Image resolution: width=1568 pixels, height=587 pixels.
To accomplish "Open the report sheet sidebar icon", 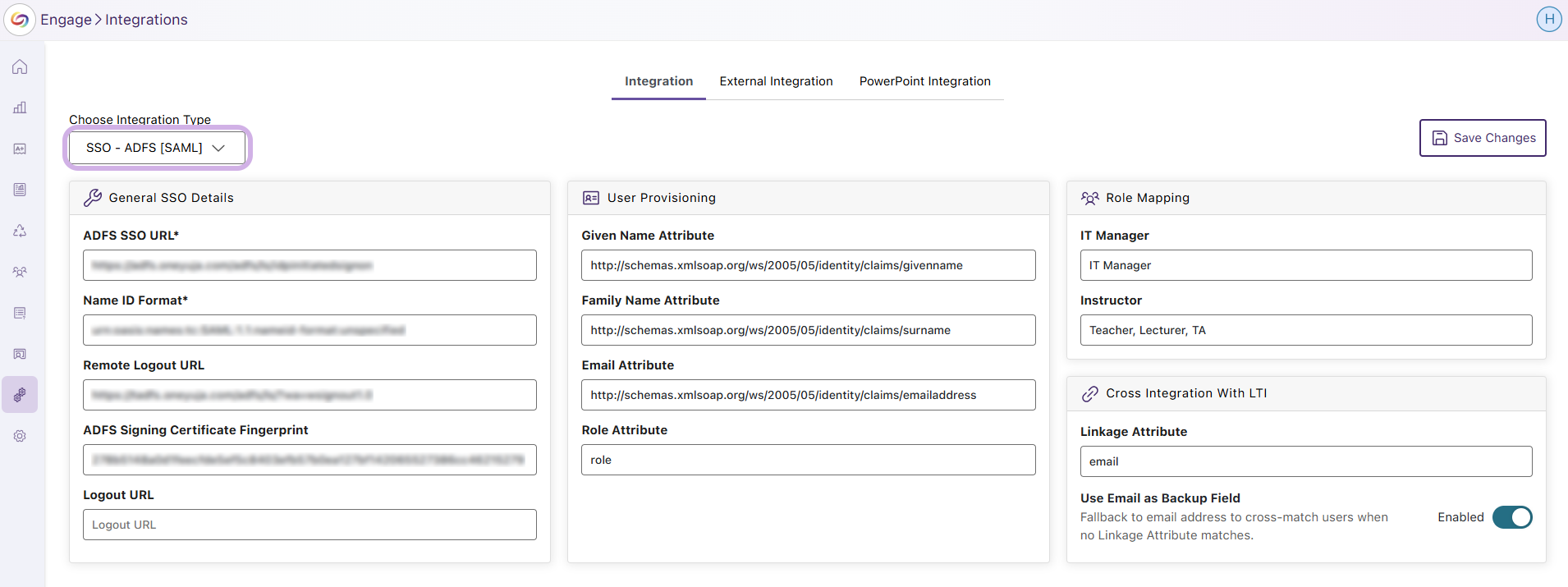I will pos(20,190).
